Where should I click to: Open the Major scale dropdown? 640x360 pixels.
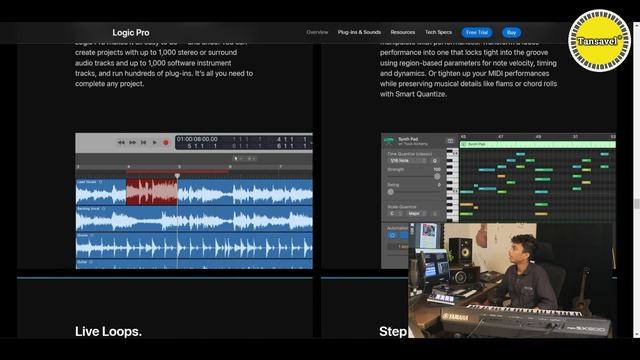(417, 213)
